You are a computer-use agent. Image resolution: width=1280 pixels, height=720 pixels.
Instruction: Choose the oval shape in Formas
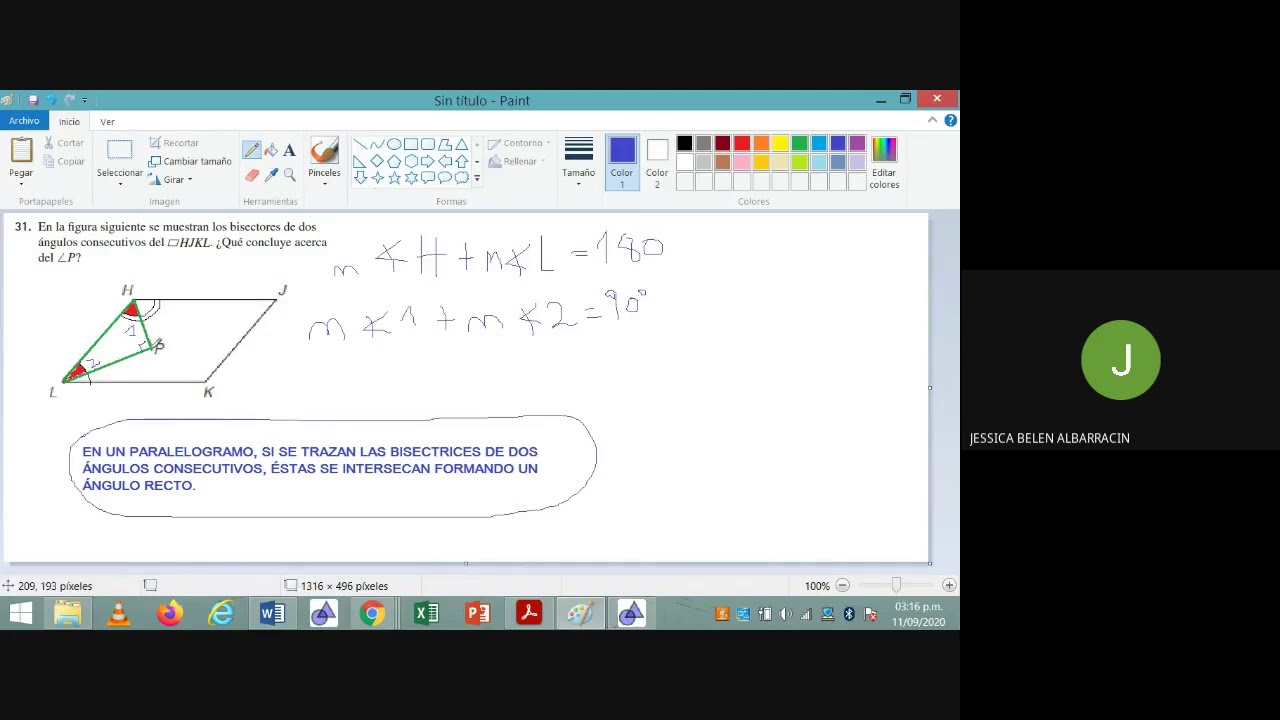coord(394,144)
